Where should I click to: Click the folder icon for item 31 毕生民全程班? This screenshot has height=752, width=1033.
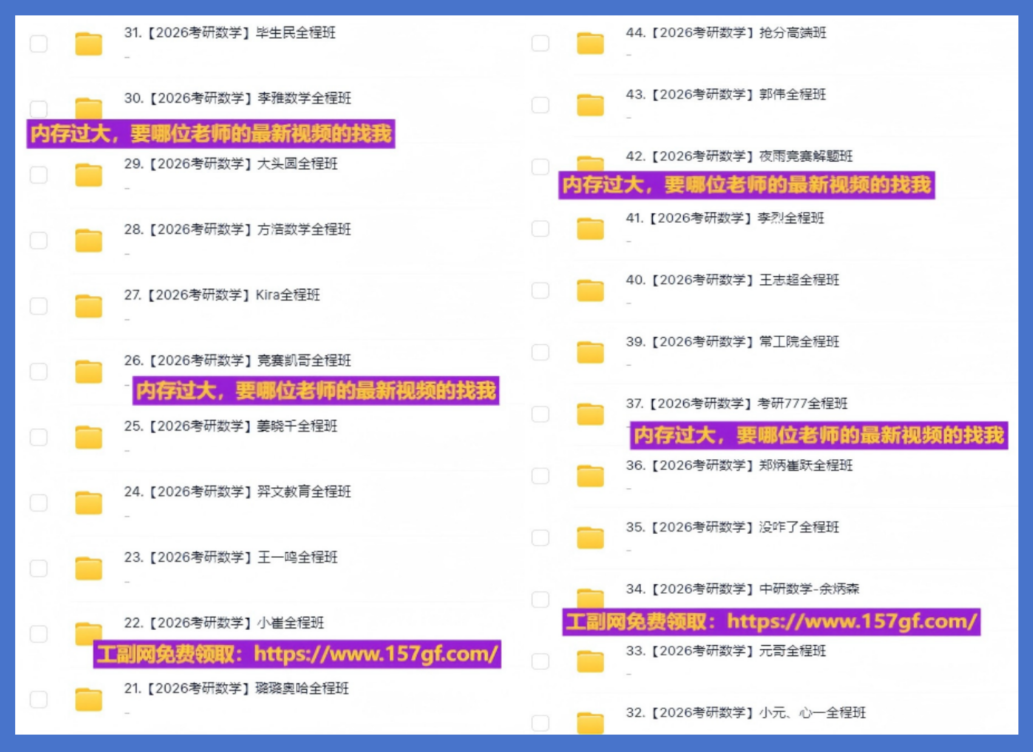89,43
